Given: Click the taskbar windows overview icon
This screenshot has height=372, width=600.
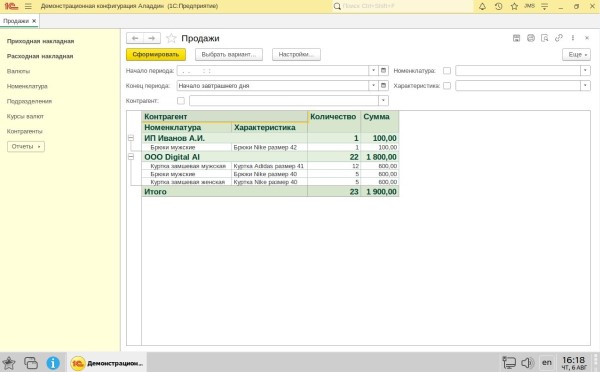Looking at the screenshot, I should [x=31, y=362].
